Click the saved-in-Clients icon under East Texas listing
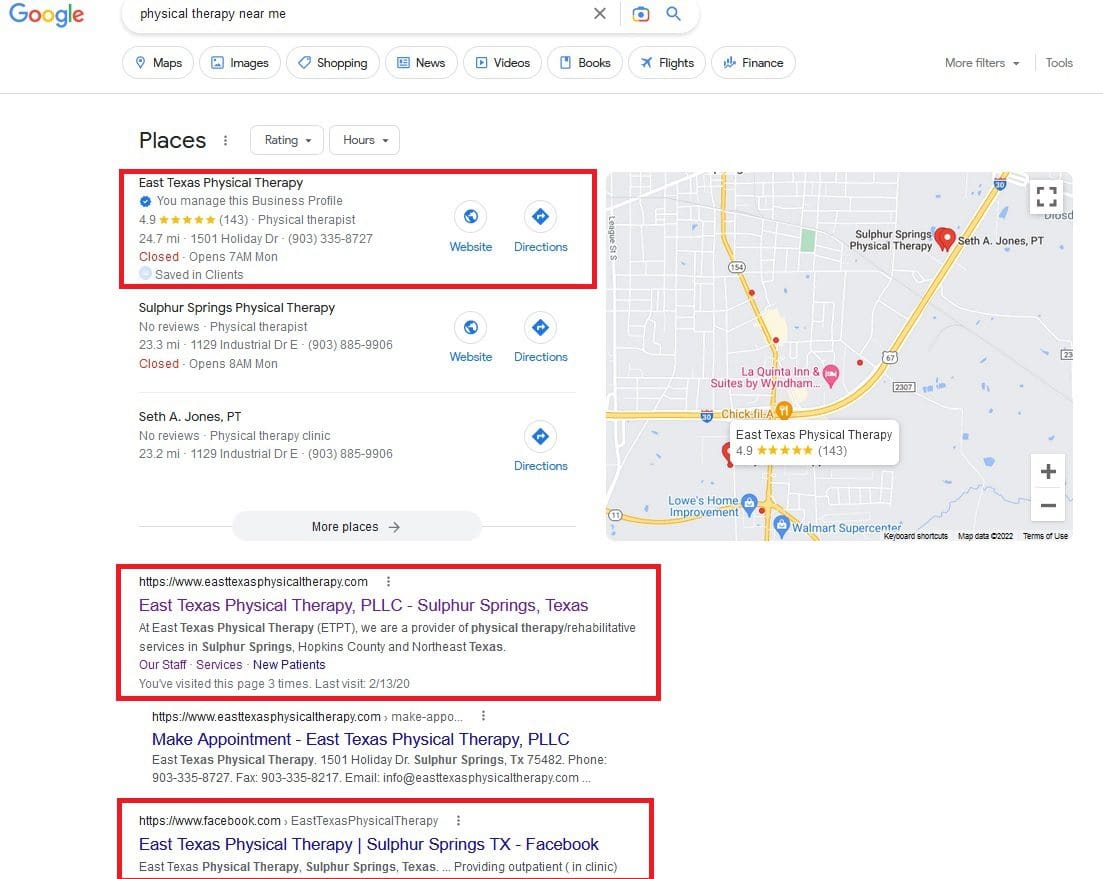1103x879 pixels. point(145,274)
